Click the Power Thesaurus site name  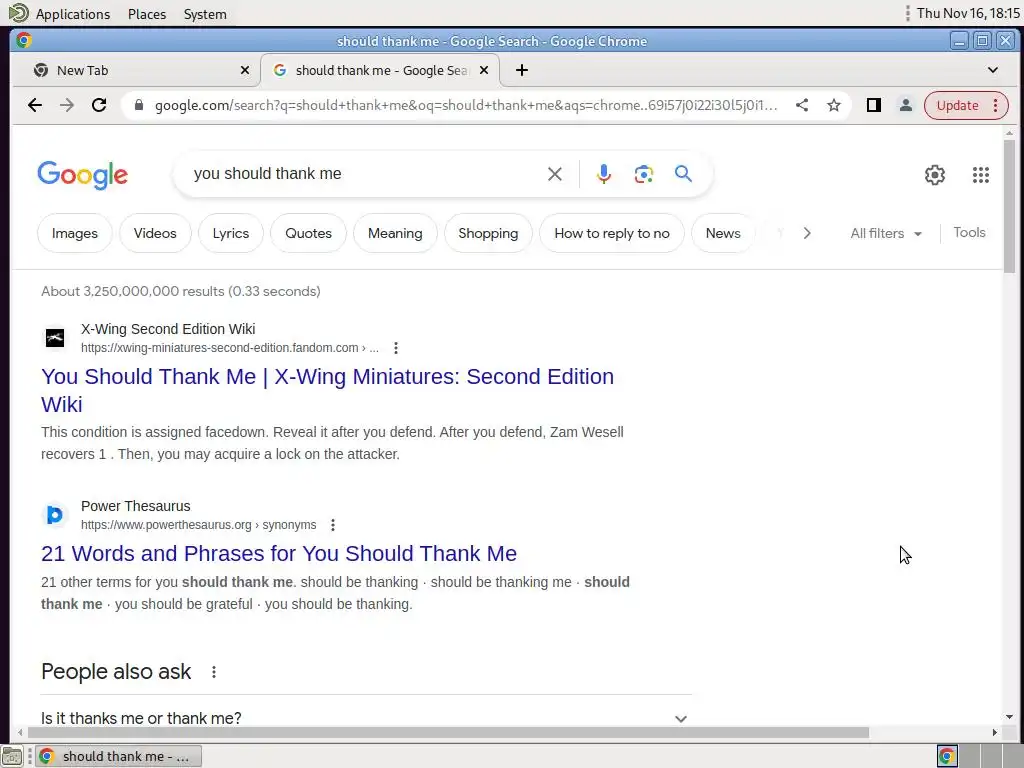point(136,506)
